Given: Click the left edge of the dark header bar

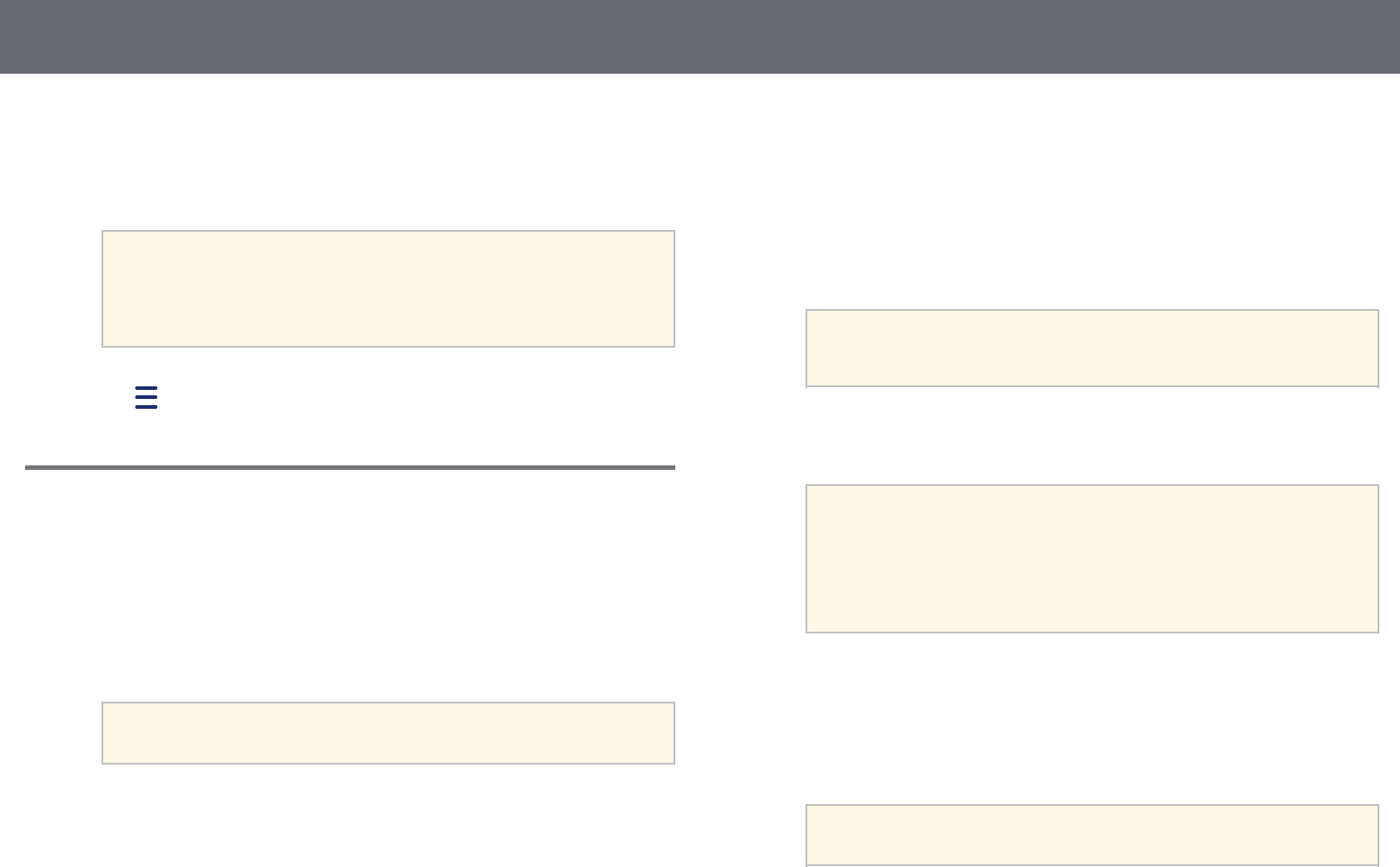Looking at the screenshot, I should point(9,37).
